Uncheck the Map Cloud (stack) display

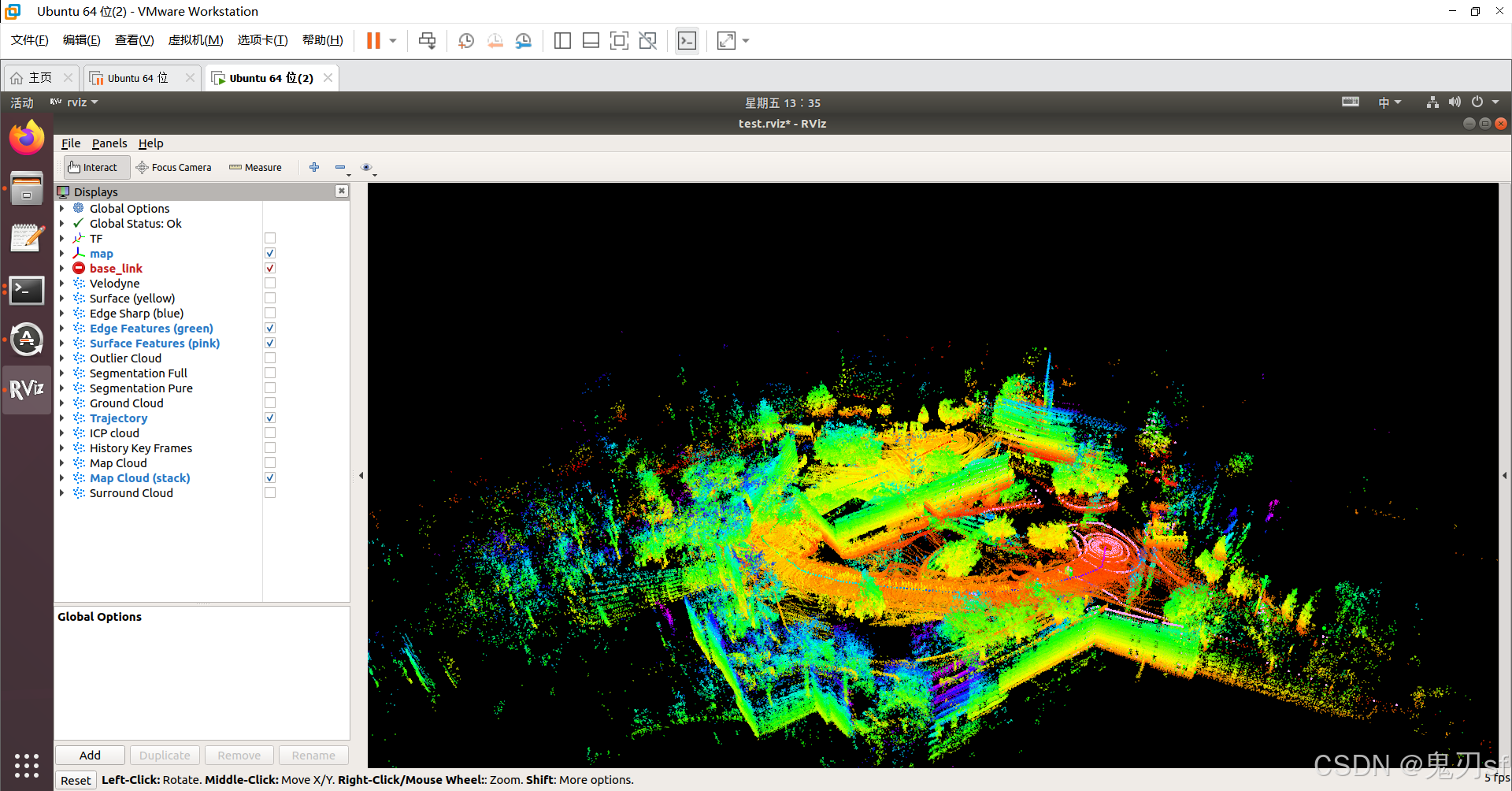(269, 477)
